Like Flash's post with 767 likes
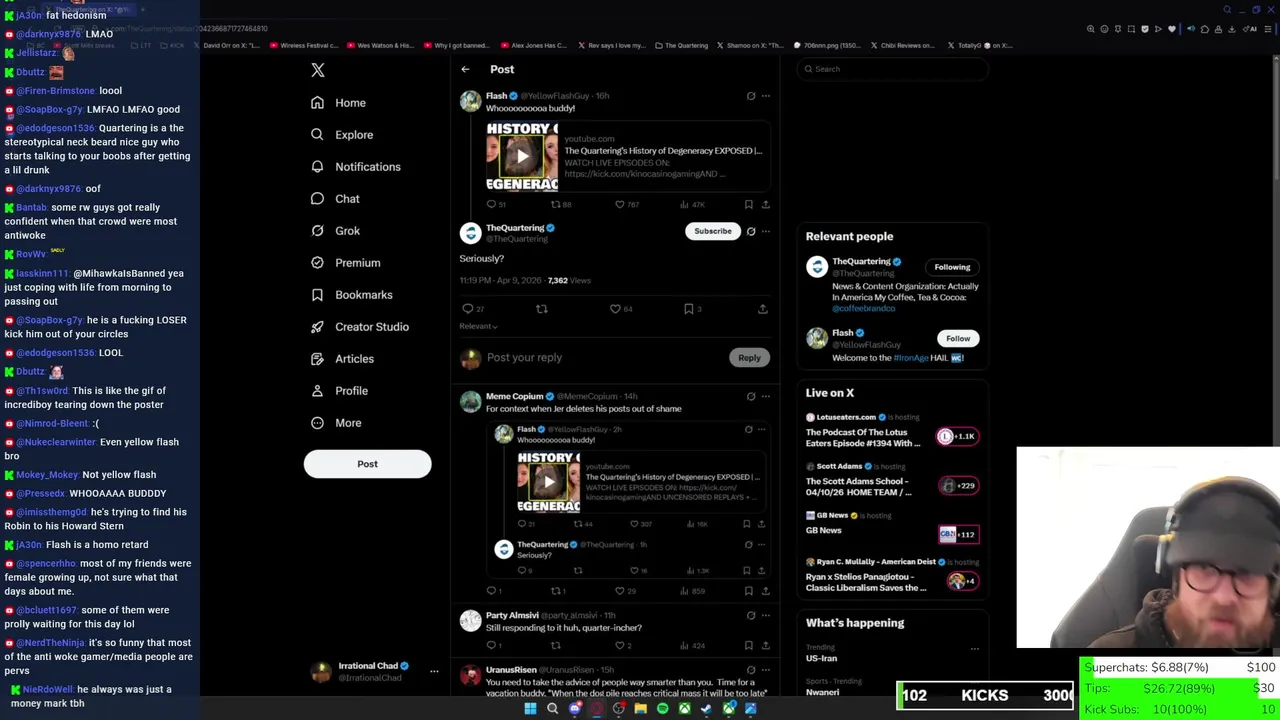Viewport: 1280px width, 720px height. [x=627, y=204]
